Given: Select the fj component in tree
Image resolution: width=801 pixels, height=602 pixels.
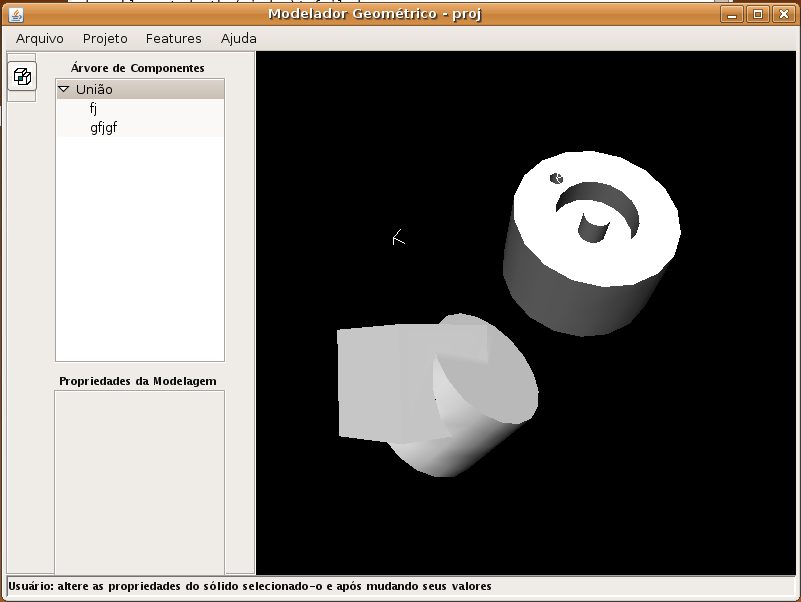Looking at the screenshot, I should tap(93, 109).
